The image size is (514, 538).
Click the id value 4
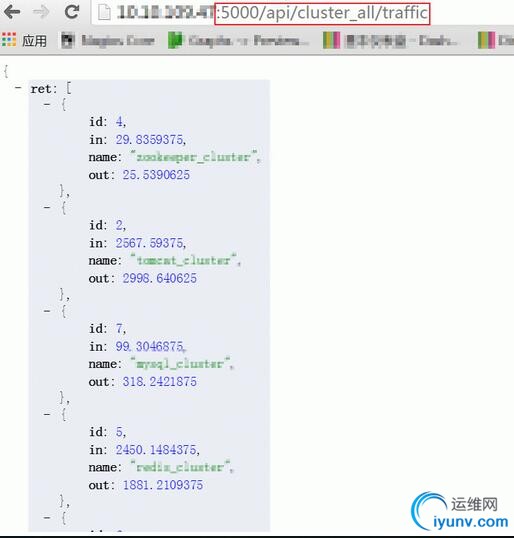click(119, 121)
